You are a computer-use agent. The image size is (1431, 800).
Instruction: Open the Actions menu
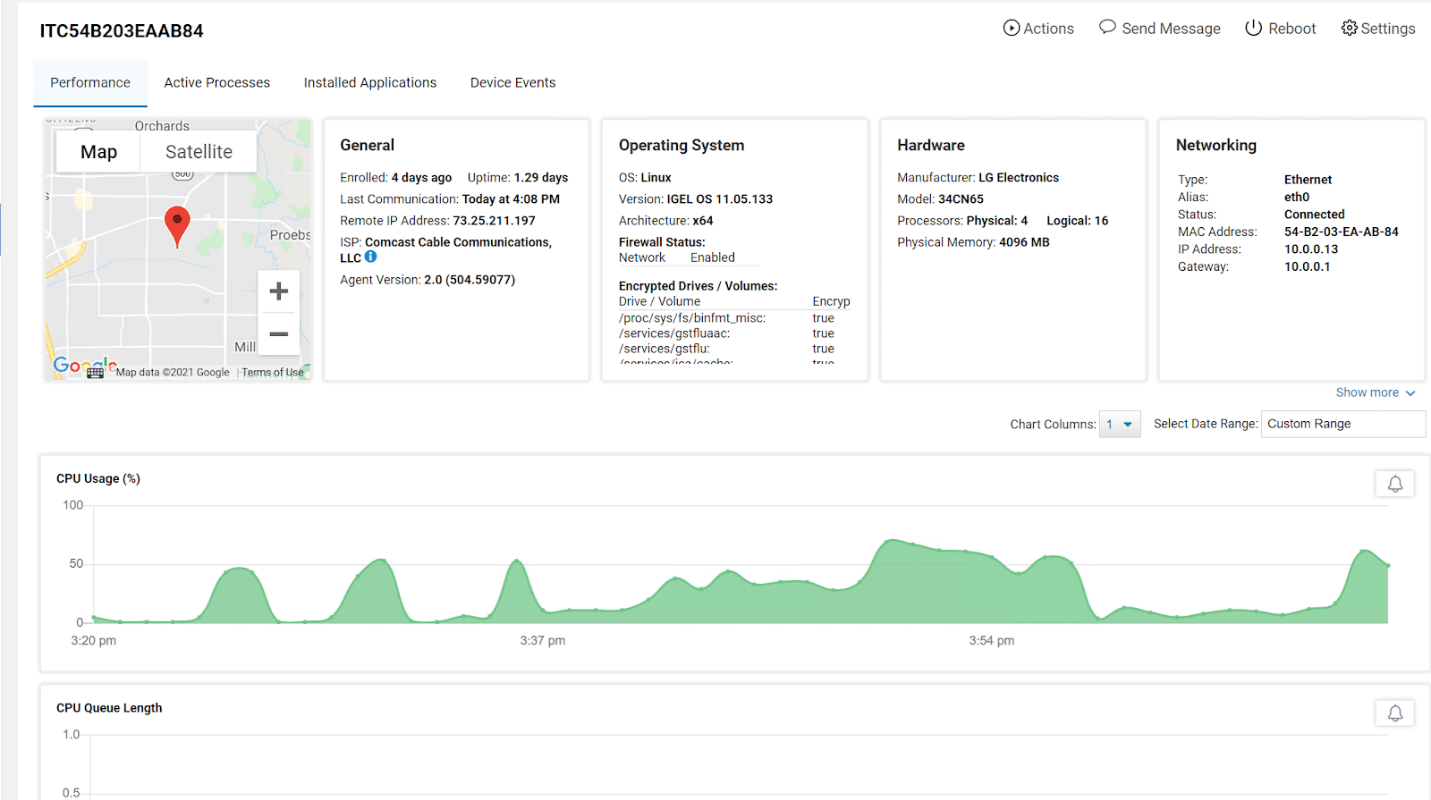[x=1038, y=28]
